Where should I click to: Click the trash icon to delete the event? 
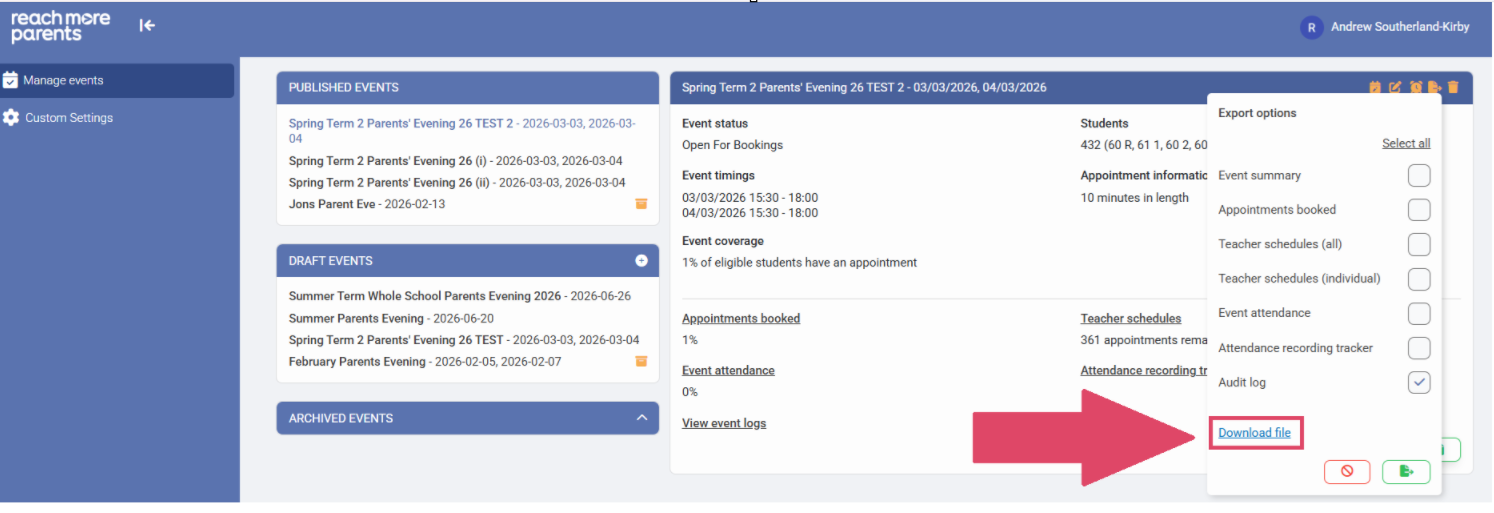tap(1453, 87)
